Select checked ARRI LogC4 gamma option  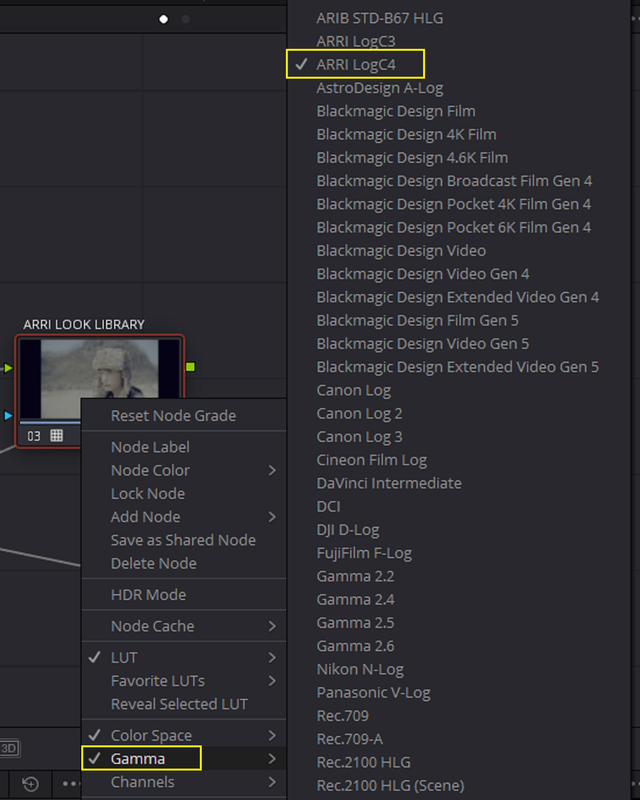356,65
